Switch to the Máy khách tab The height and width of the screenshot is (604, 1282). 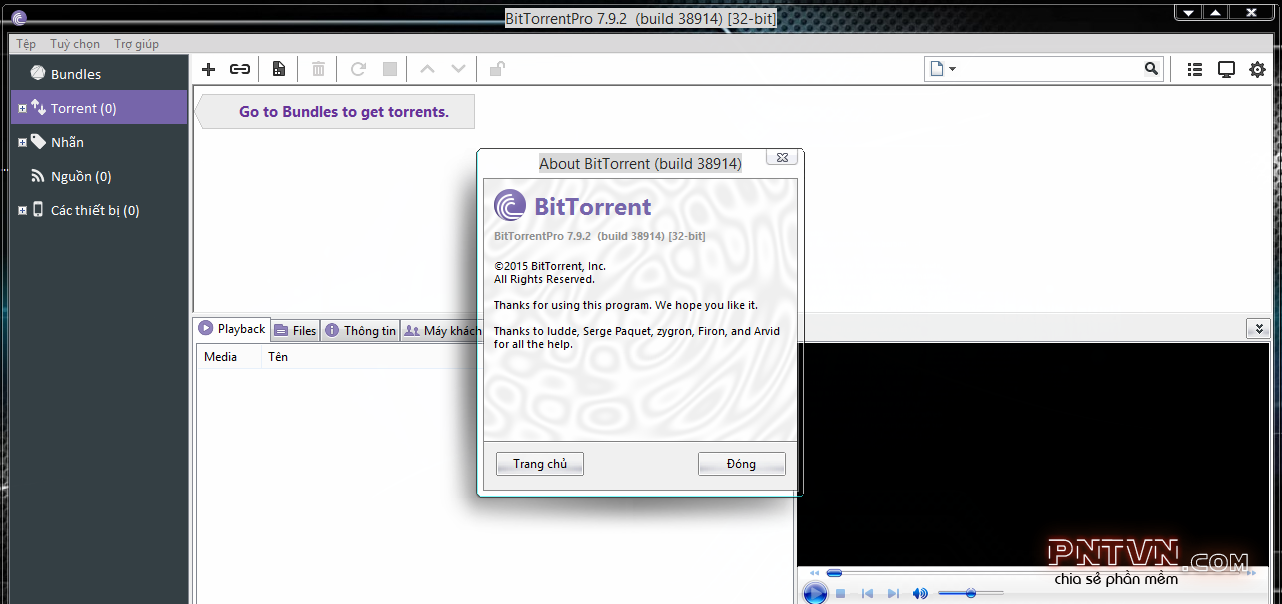click(441, 330)
